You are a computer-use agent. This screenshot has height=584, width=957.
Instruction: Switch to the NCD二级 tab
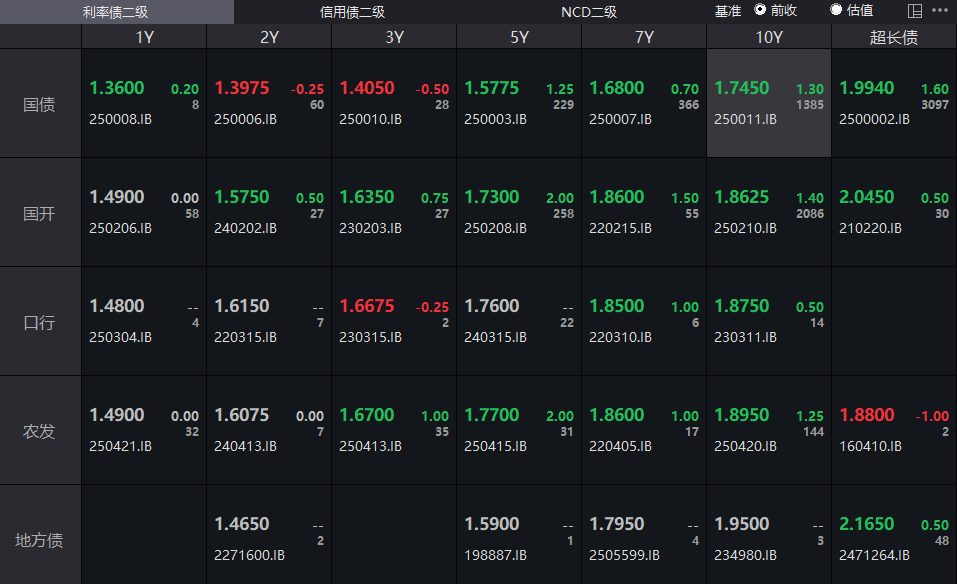click(x=589, y=12)
